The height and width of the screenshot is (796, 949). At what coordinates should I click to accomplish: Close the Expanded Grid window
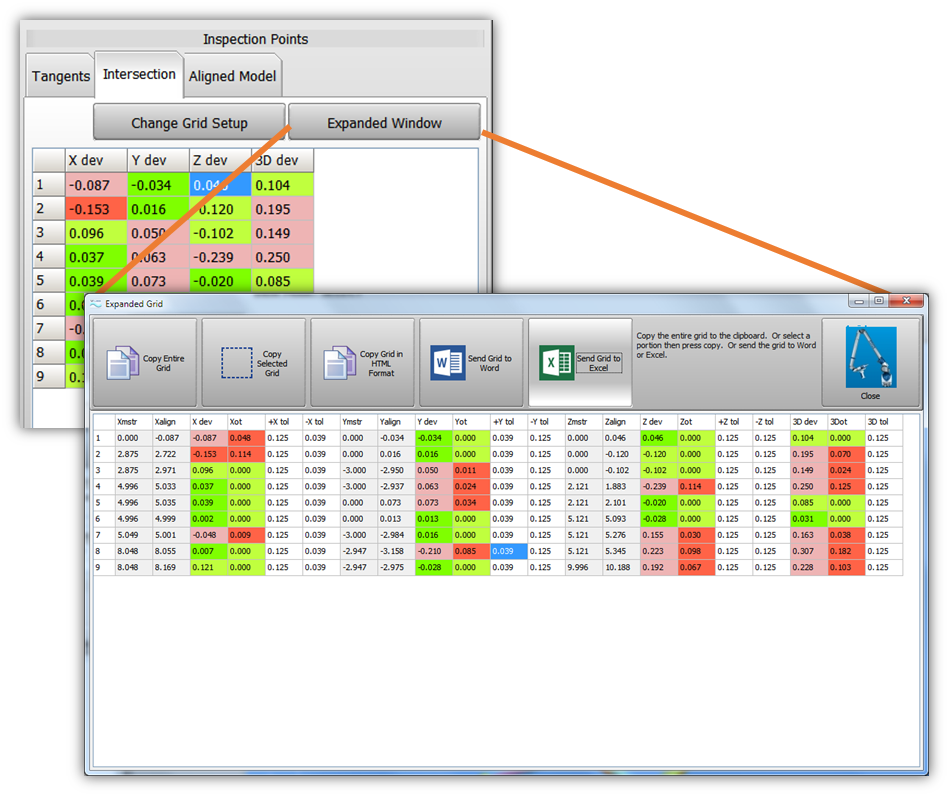coord(907,301)
